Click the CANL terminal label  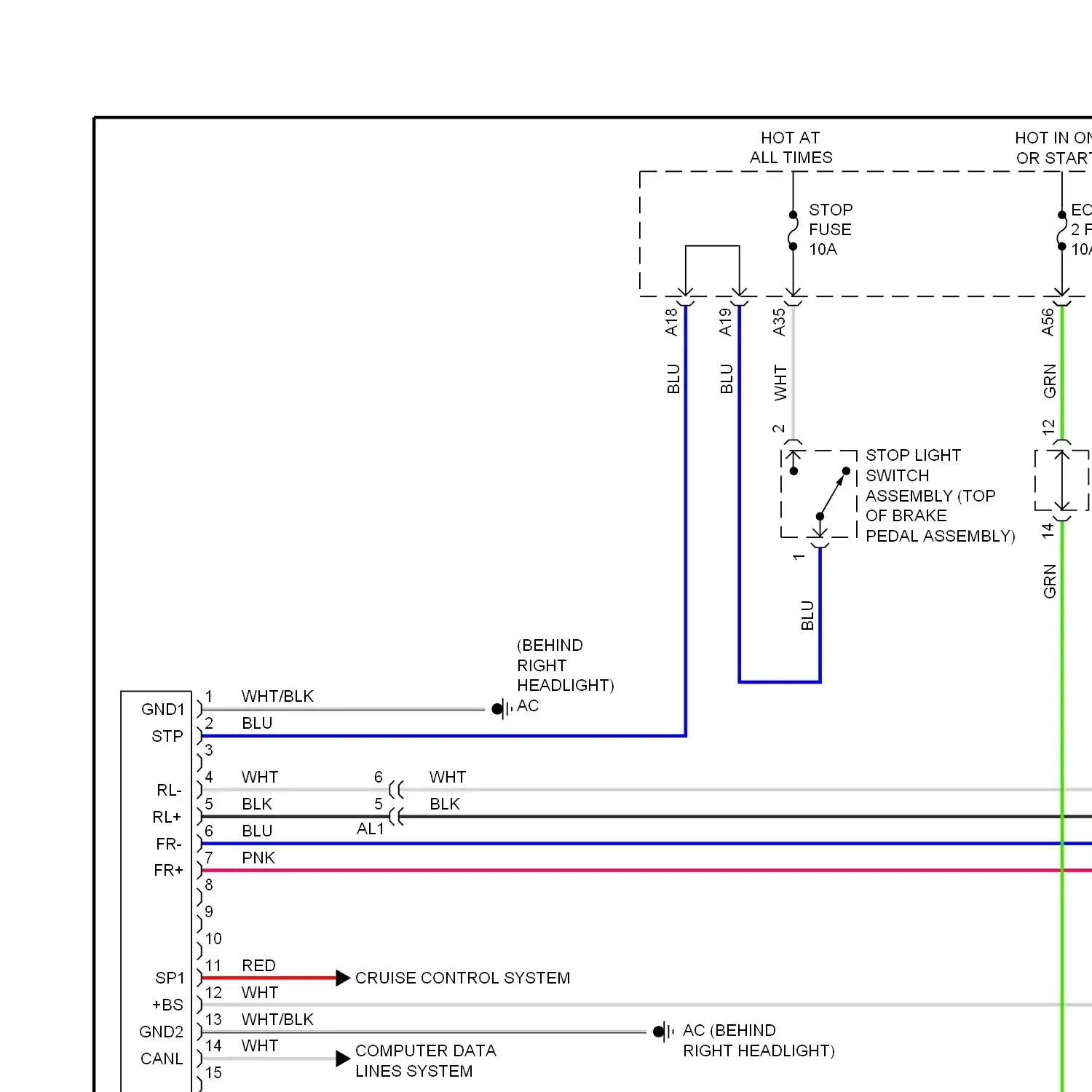(162, 1059)
